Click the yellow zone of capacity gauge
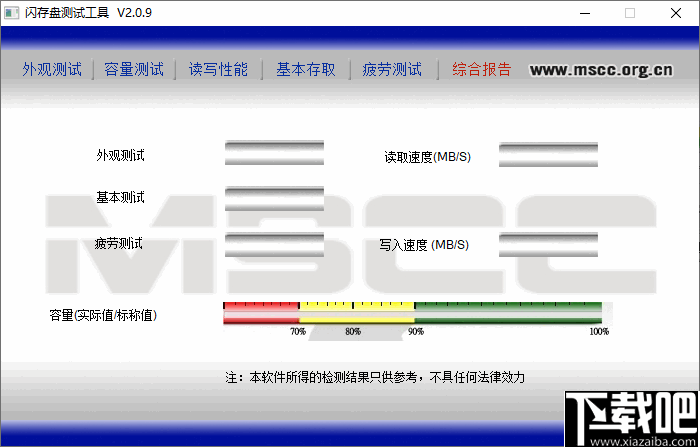The image size is (700, 447). [x=357, y=313]
